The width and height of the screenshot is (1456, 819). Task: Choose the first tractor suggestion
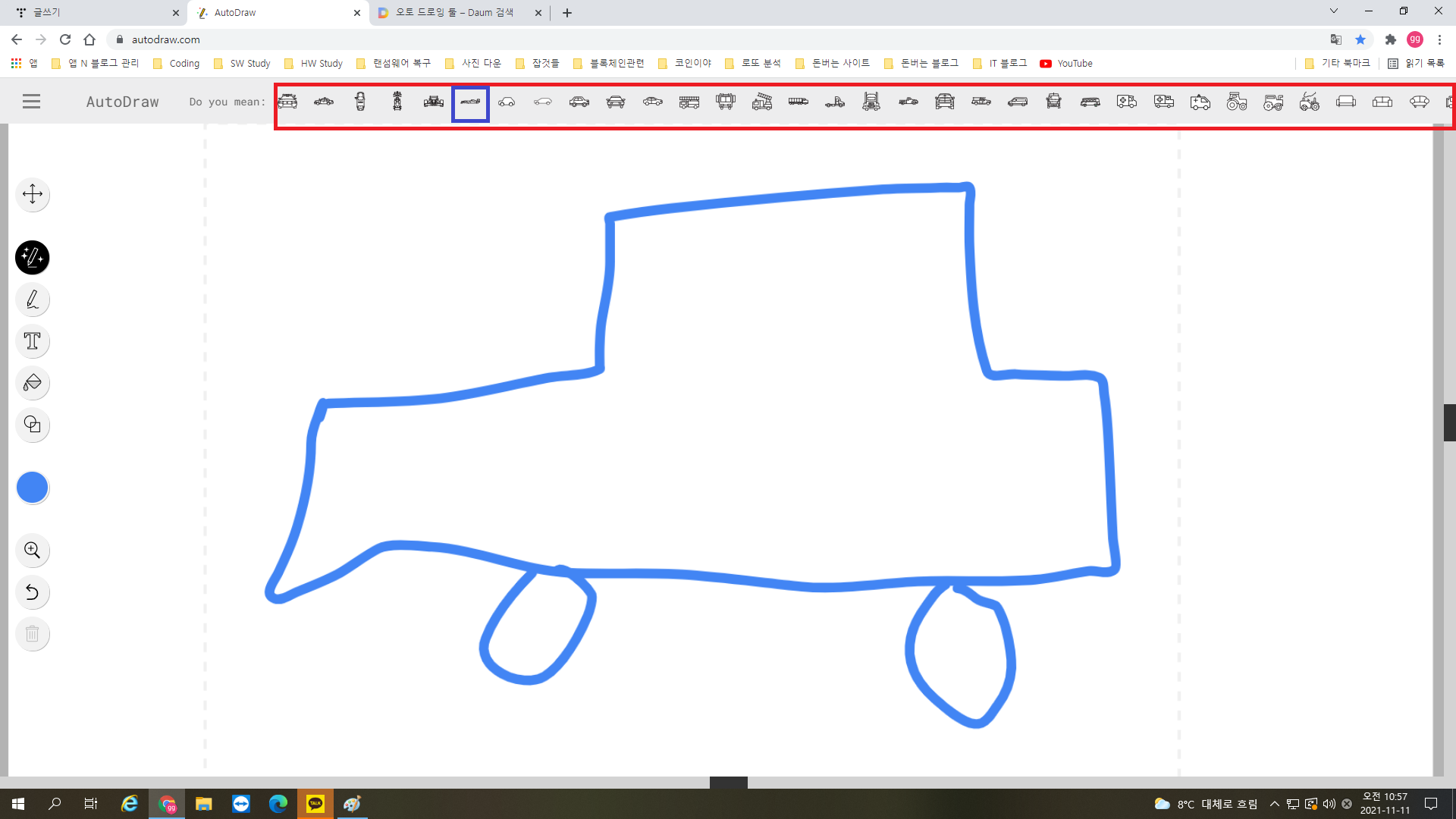coord(1237,102)
